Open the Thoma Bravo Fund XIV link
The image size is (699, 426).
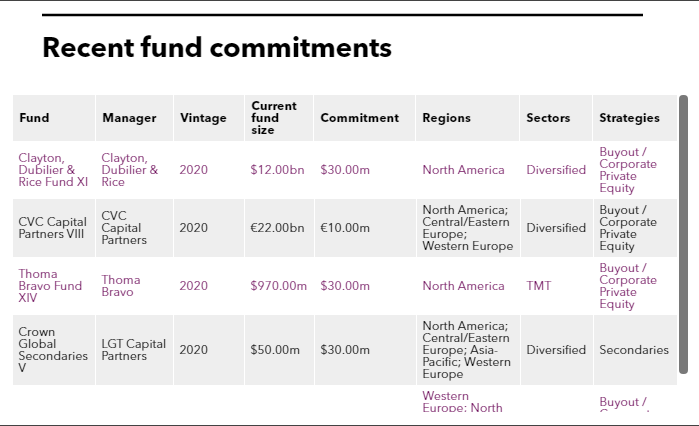pyautogui.click(x=50, y=285)
